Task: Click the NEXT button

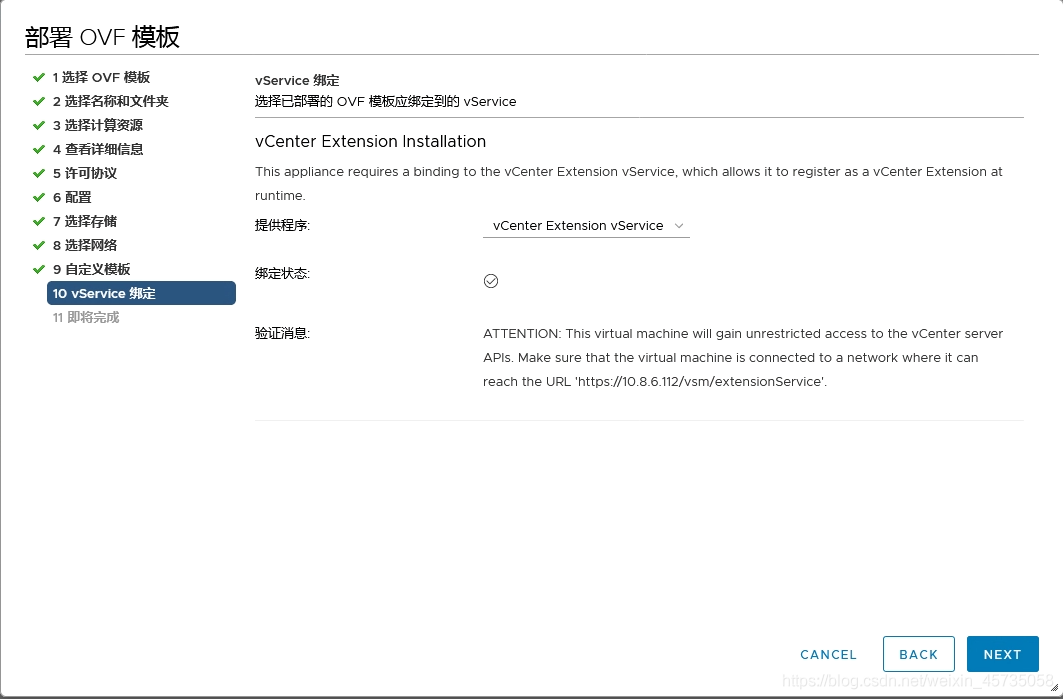Action: click(x=1002, y=654)
